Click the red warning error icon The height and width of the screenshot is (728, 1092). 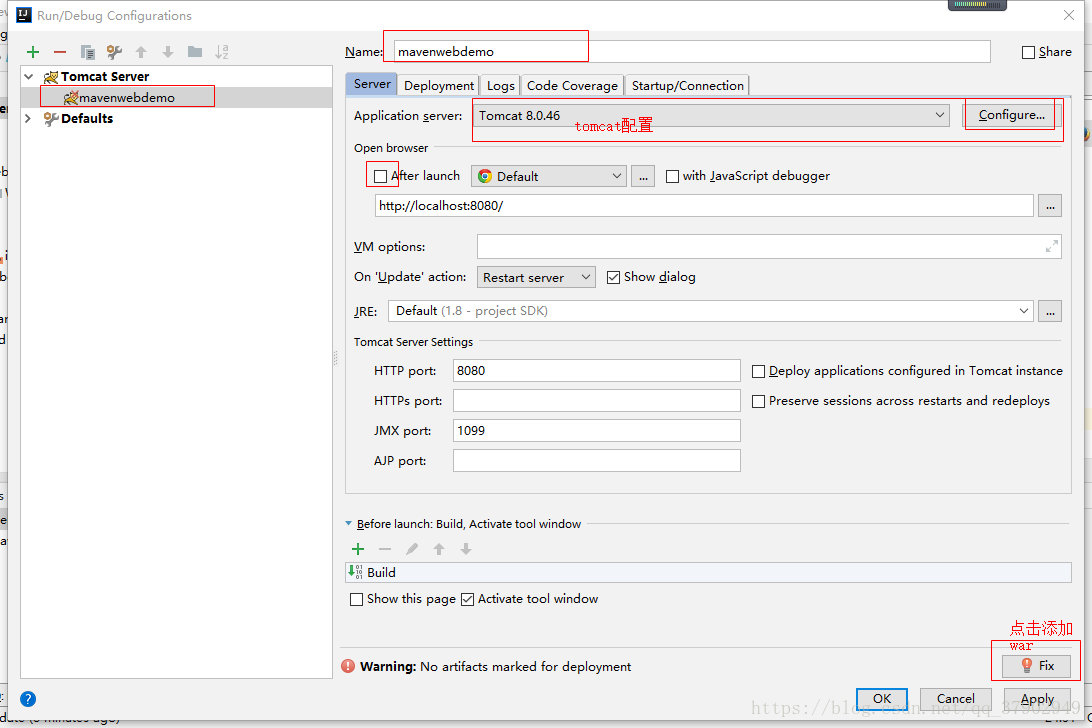click(348, 666)
